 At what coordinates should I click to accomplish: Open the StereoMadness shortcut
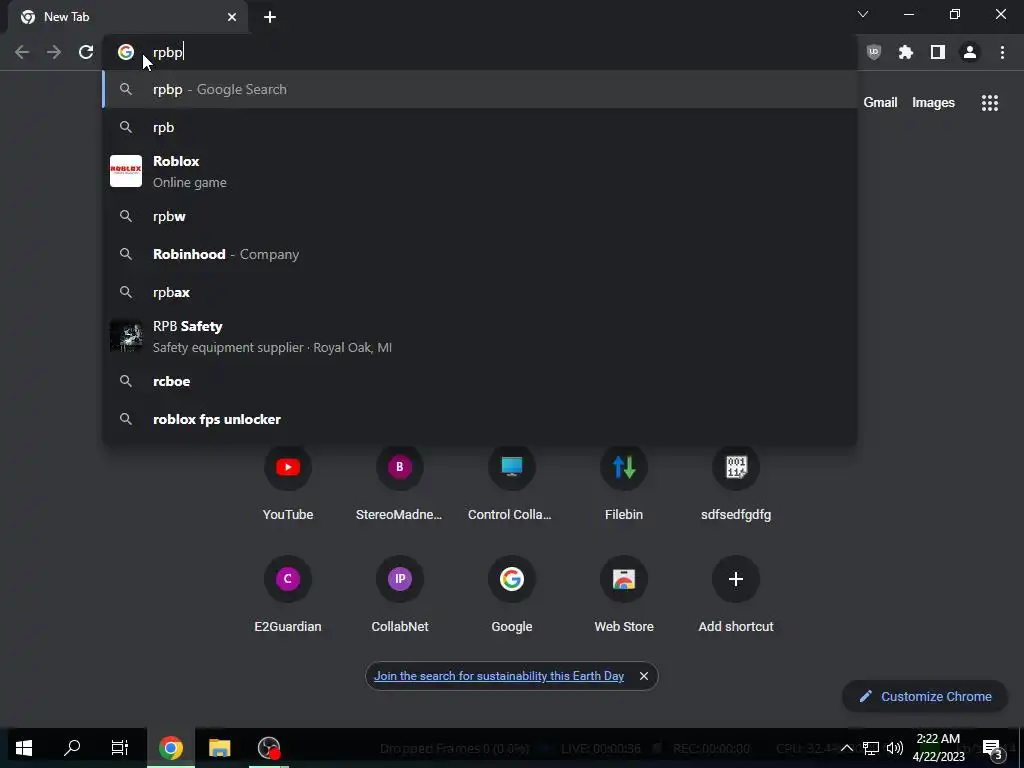[x=400, y=484]
